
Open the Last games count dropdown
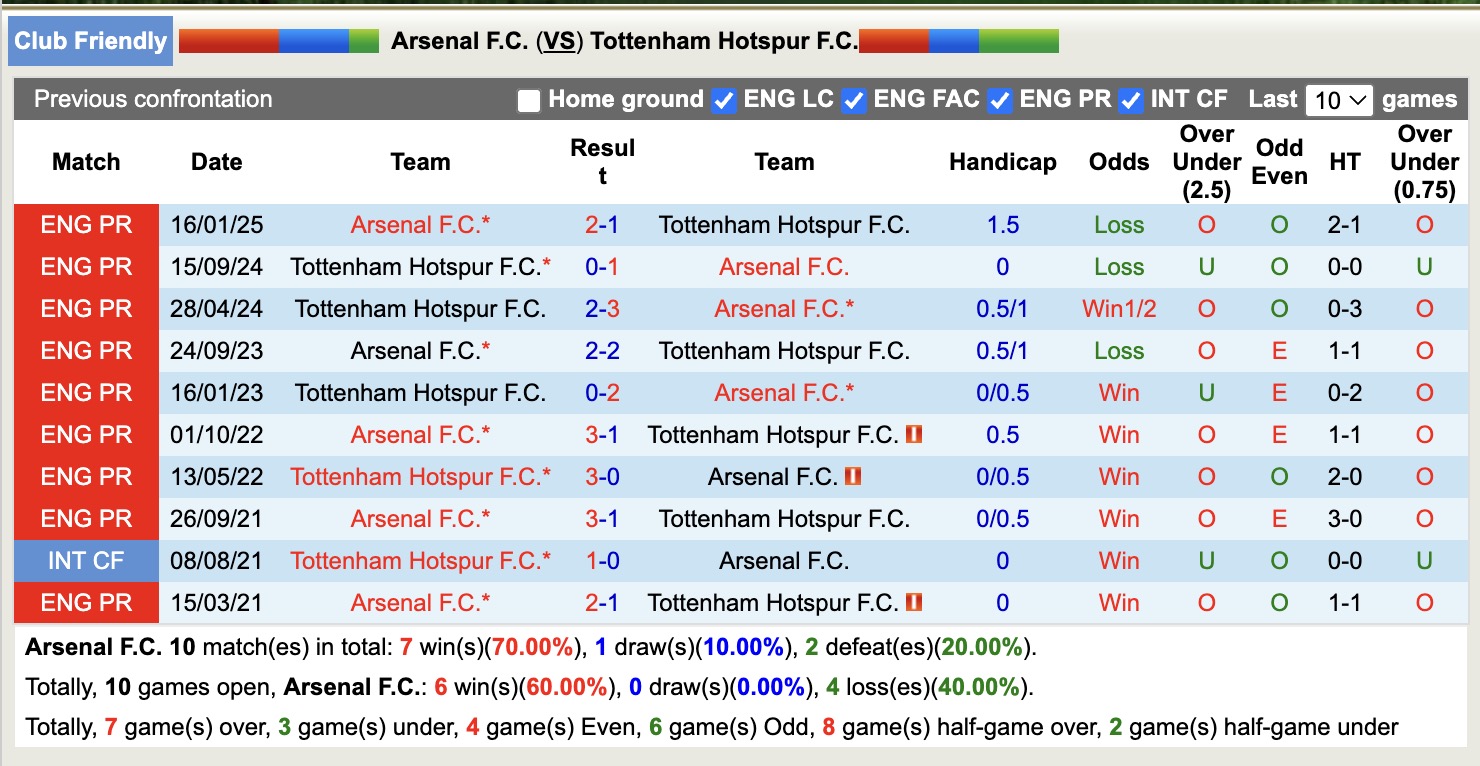pos(1338,100)
